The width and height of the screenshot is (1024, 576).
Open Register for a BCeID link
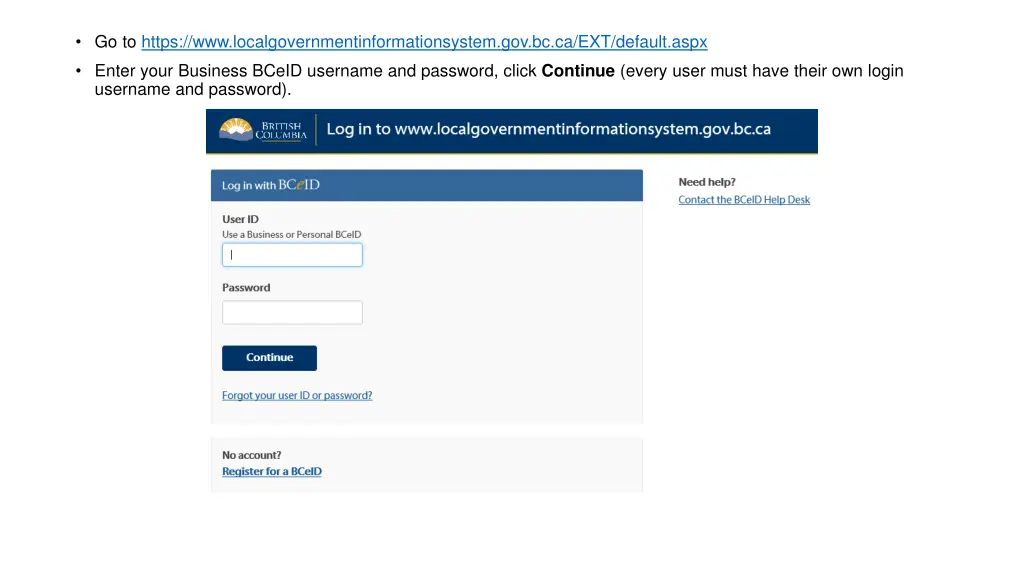coord(272,472)
